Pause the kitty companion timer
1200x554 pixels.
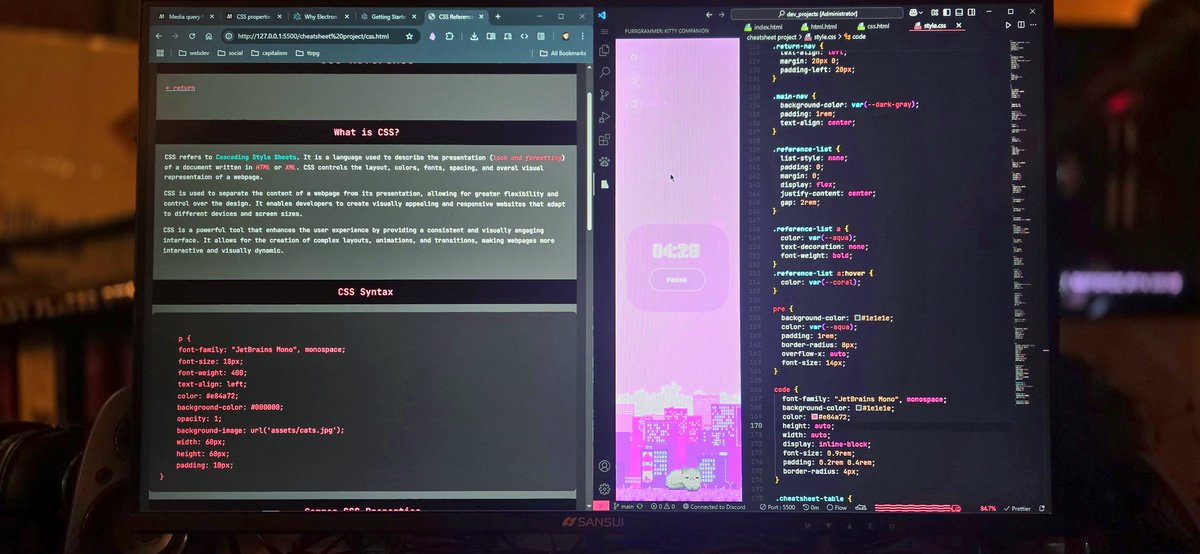click(677, 280)
